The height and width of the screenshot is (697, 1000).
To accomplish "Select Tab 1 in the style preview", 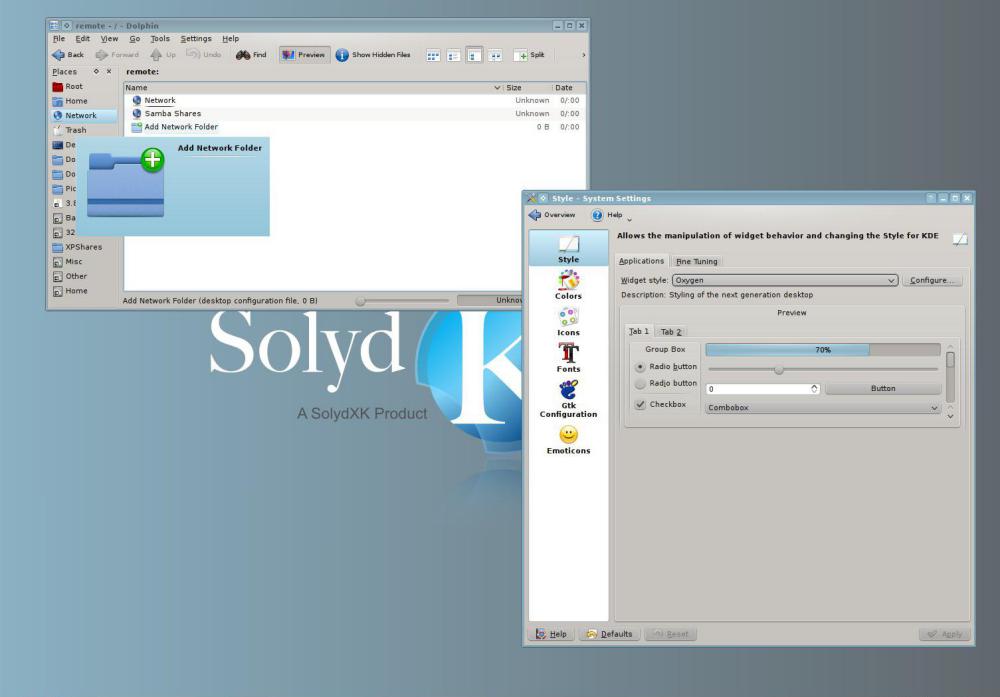I will click(639, 331).
